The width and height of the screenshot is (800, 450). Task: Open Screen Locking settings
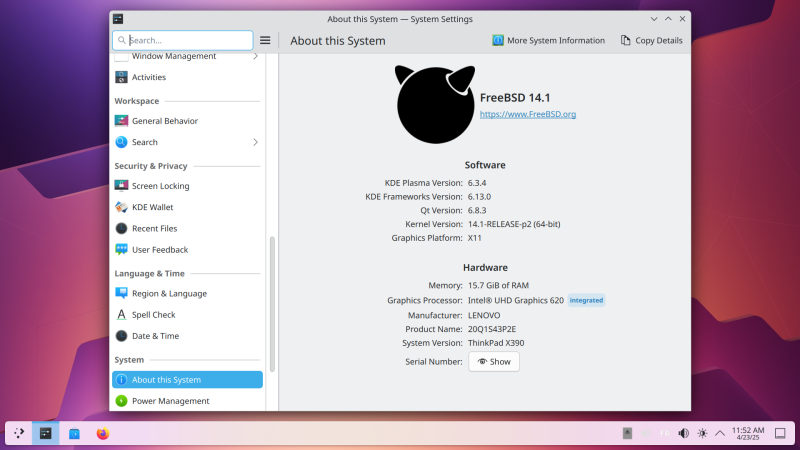(x=187, y=186)
